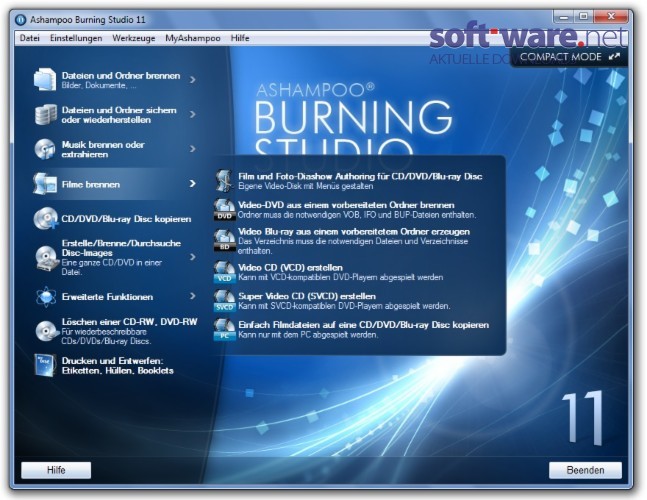
Task: Choose Super Video CD (SVCD) erstellen
Action: (x=307, y=296)
